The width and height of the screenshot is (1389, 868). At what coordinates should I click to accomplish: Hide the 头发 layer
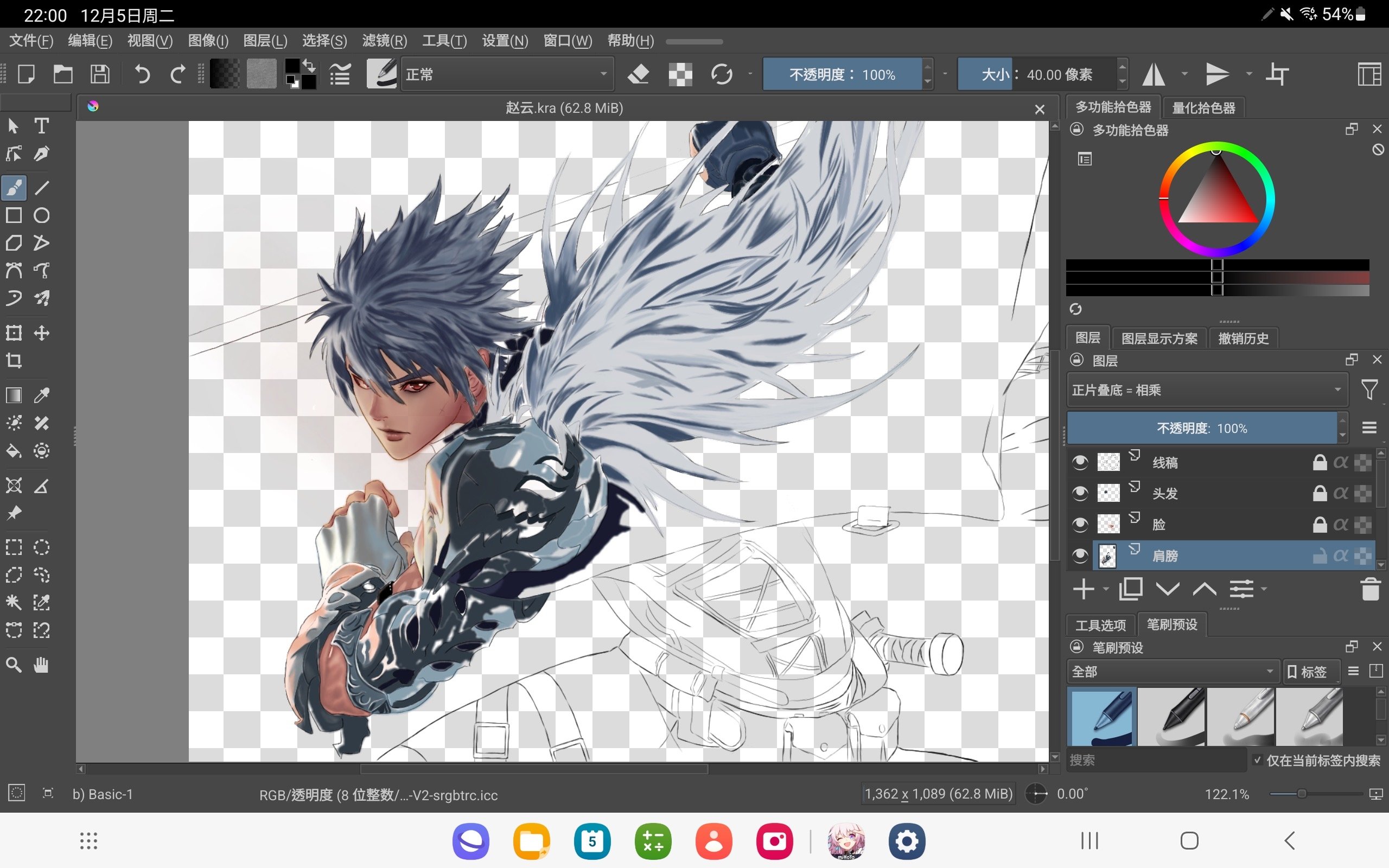pyautogui.click(x=1080, y=493)
